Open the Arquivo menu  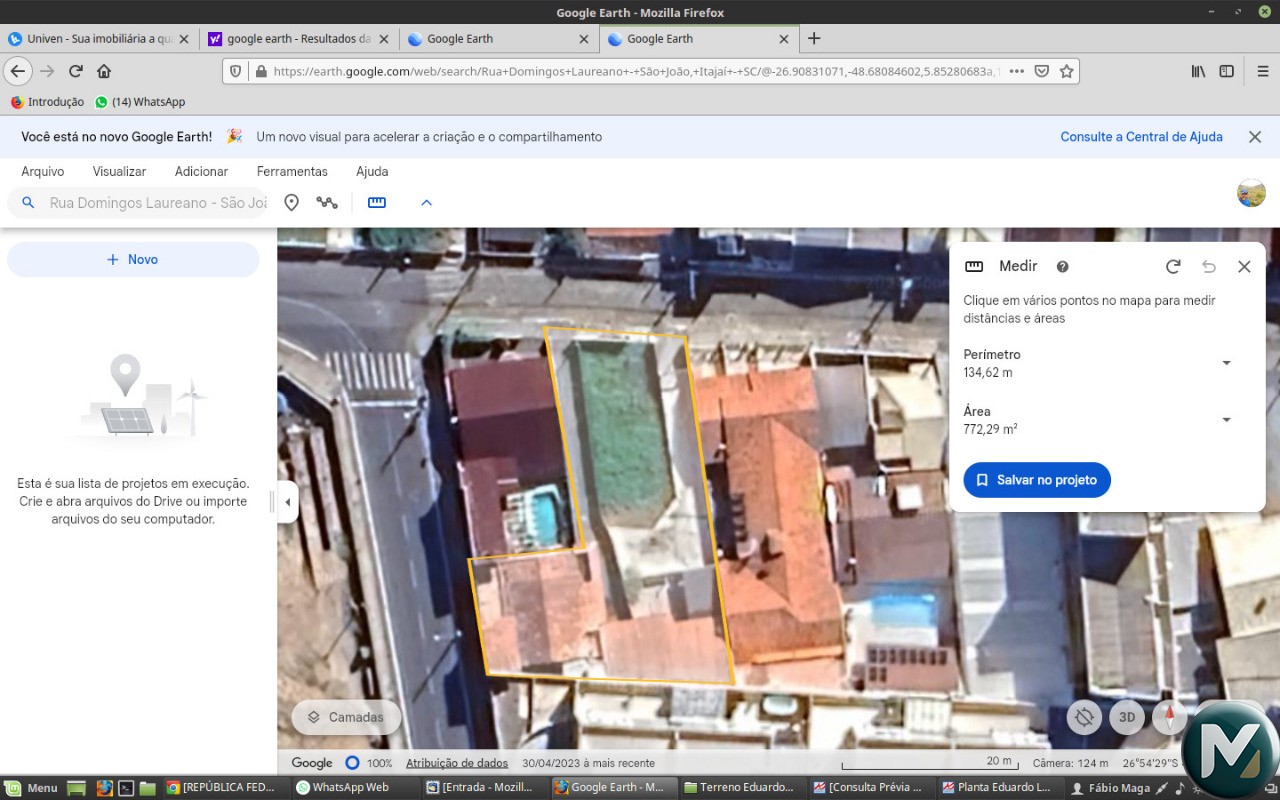coord(43,172)
